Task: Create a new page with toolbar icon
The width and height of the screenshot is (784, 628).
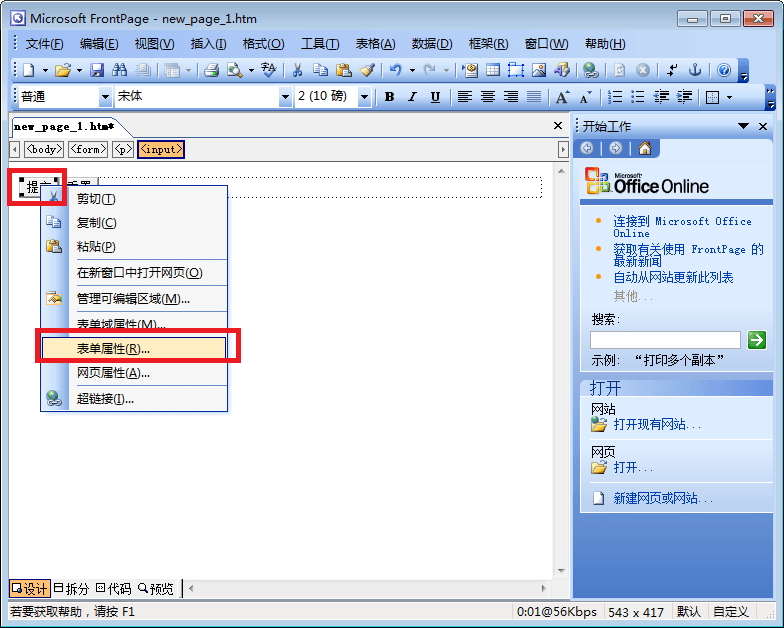Action: pyautogui.click(x=29, y=70)
